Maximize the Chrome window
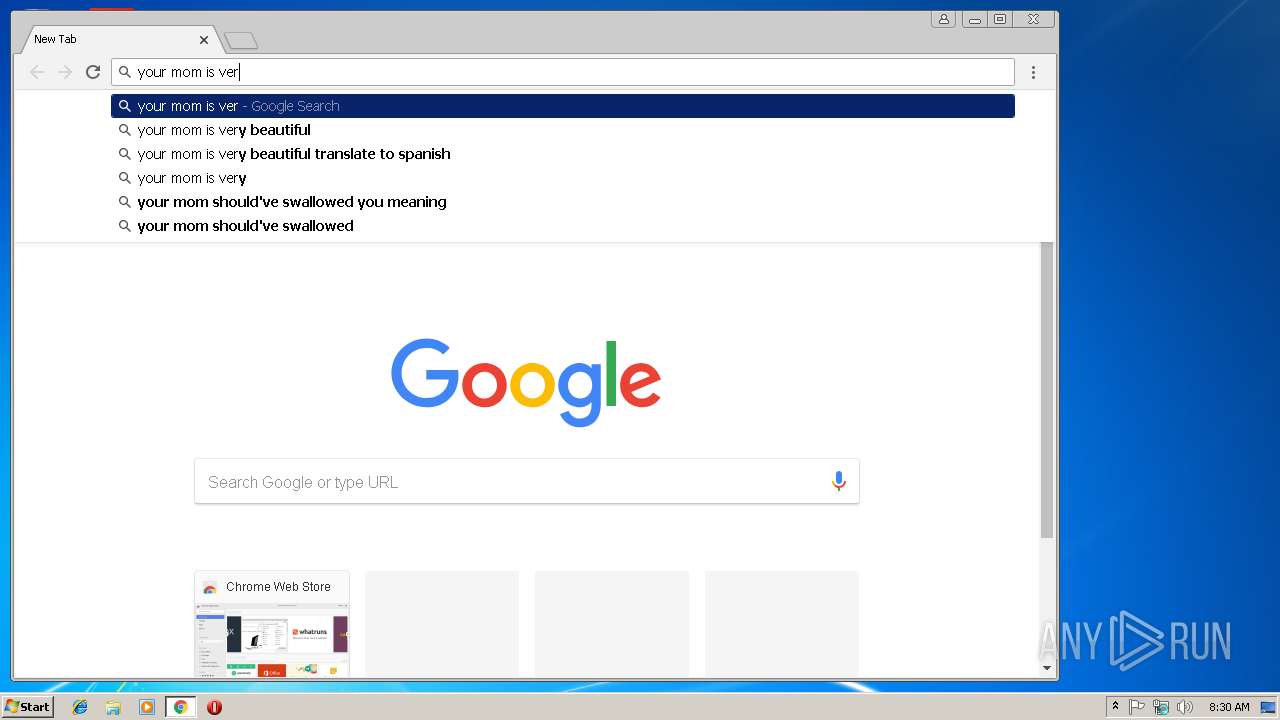This screenshot has height=720, width=1280. (x=1000, y=19)
